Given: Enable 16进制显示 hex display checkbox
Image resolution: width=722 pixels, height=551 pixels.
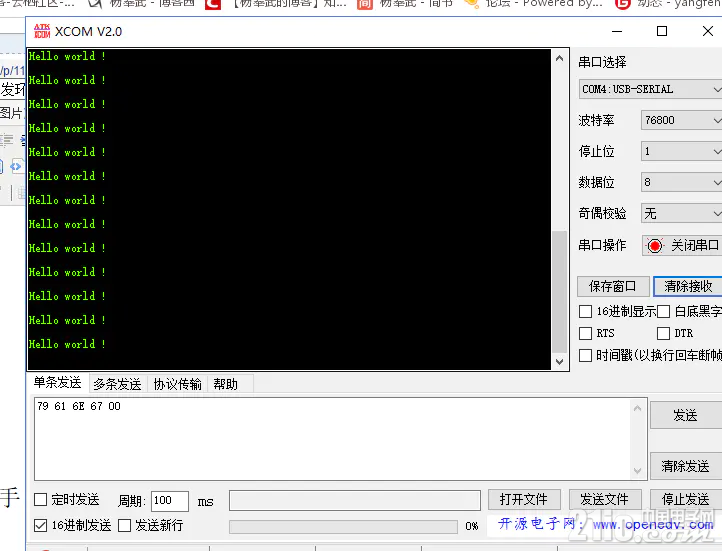Looking at the screenshot, I should click(585, 312).
